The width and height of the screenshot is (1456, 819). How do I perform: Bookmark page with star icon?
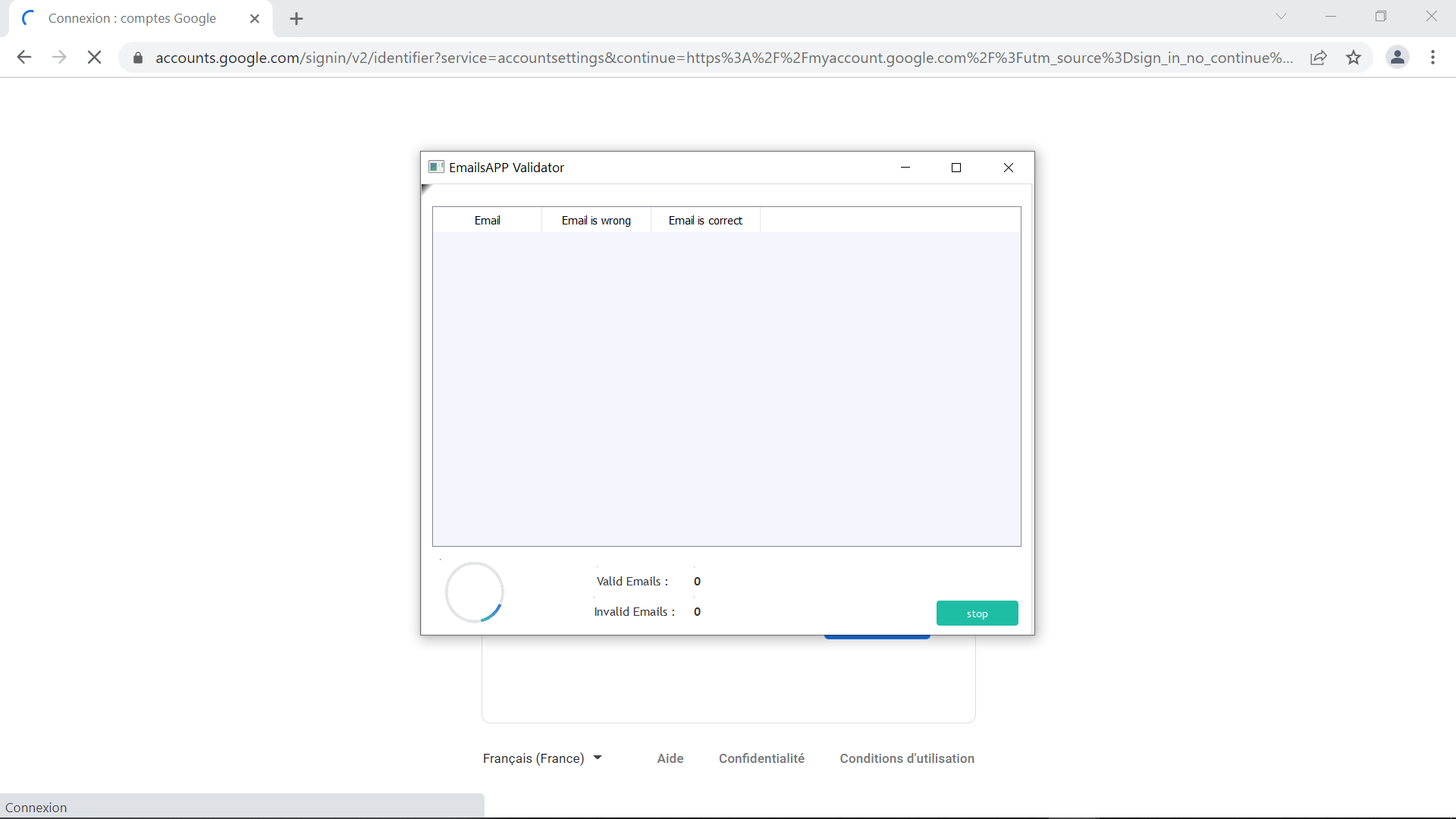pos(1354,58)
